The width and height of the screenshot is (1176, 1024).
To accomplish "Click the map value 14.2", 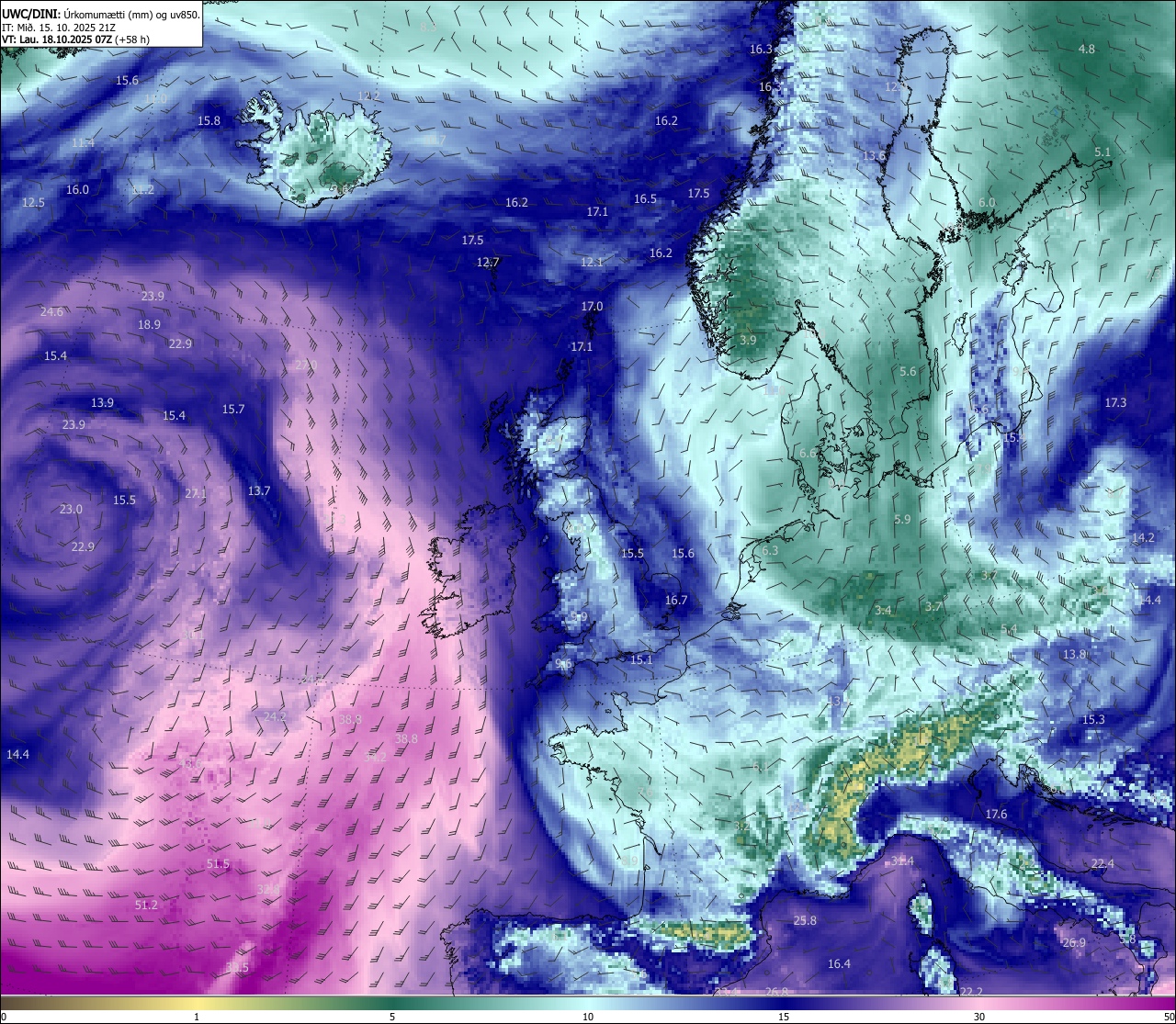I will point(1143,538).
